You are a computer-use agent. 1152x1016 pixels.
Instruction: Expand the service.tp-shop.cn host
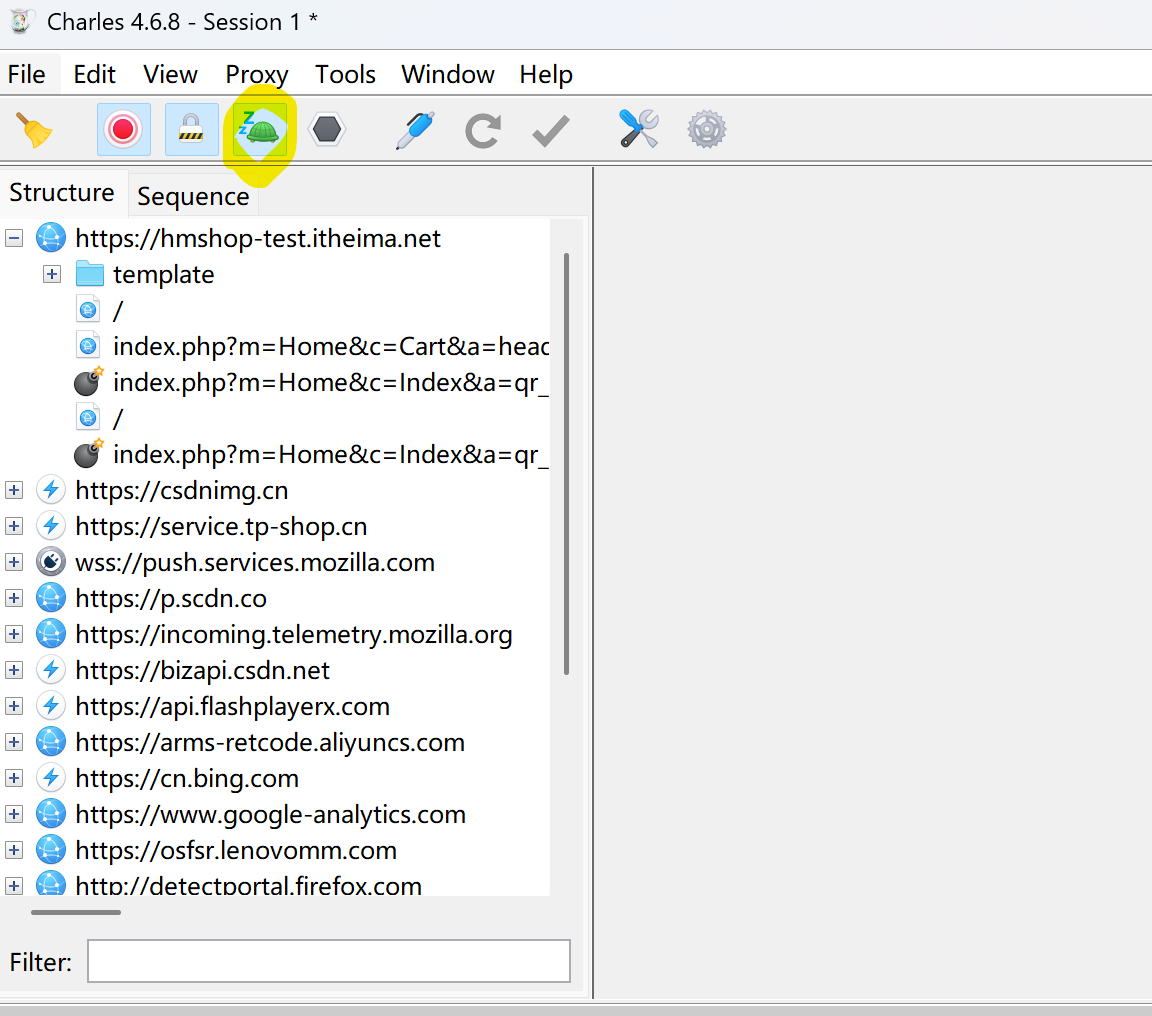[x=14, y=526]
